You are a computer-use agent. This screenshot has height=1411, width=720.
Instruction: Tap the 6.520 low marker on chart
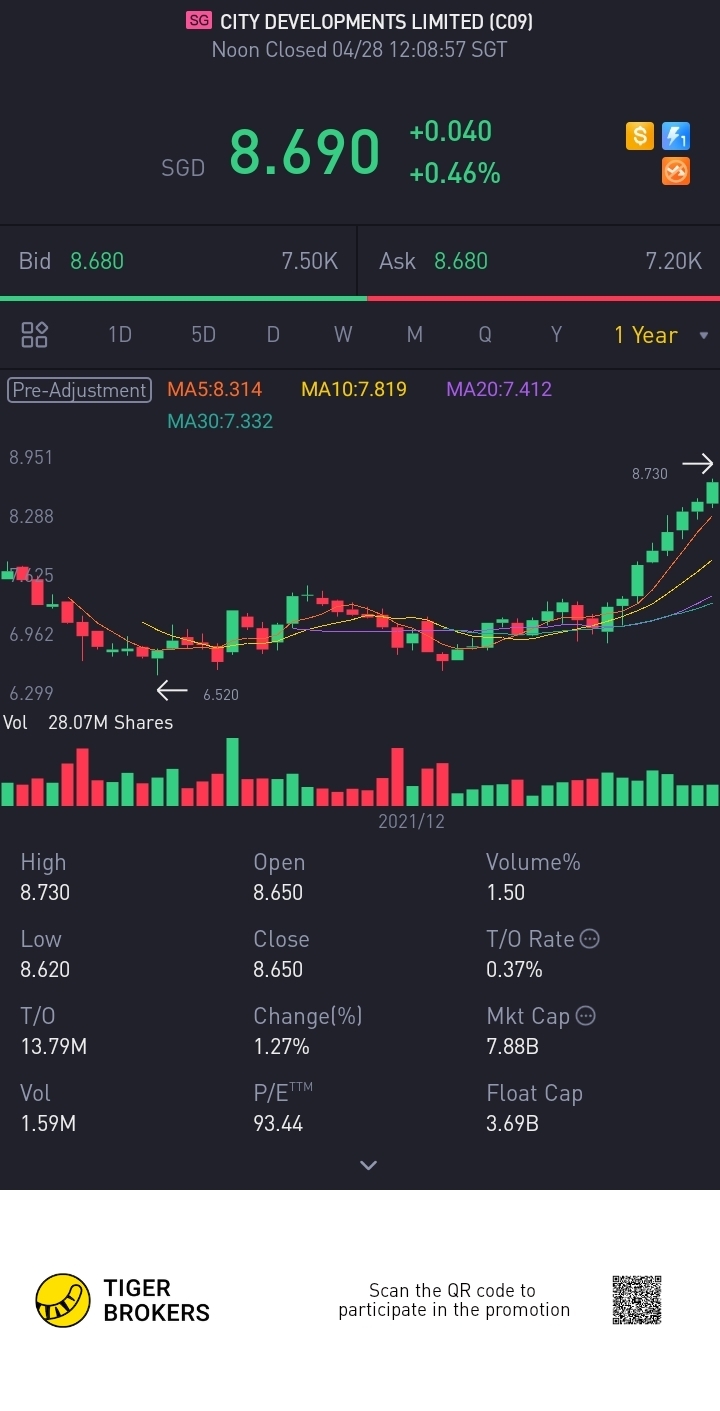pos(221,694)
